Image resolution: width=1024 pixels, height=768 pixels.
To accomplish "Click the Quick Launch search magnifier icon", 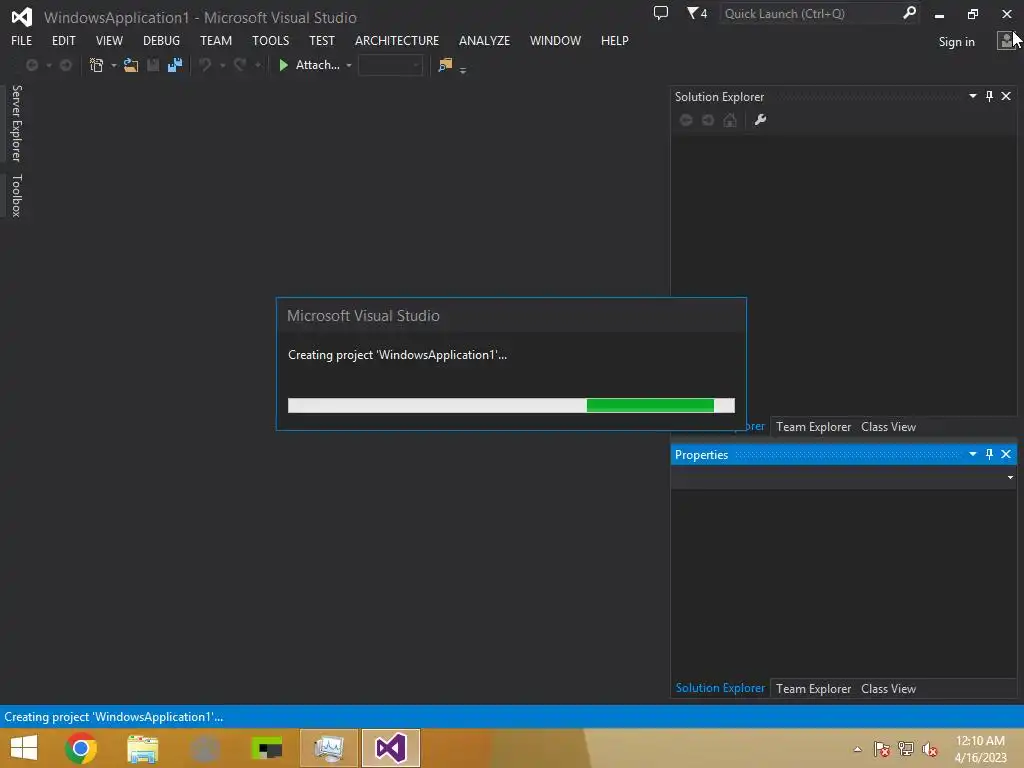I will (x=909, y=13).
